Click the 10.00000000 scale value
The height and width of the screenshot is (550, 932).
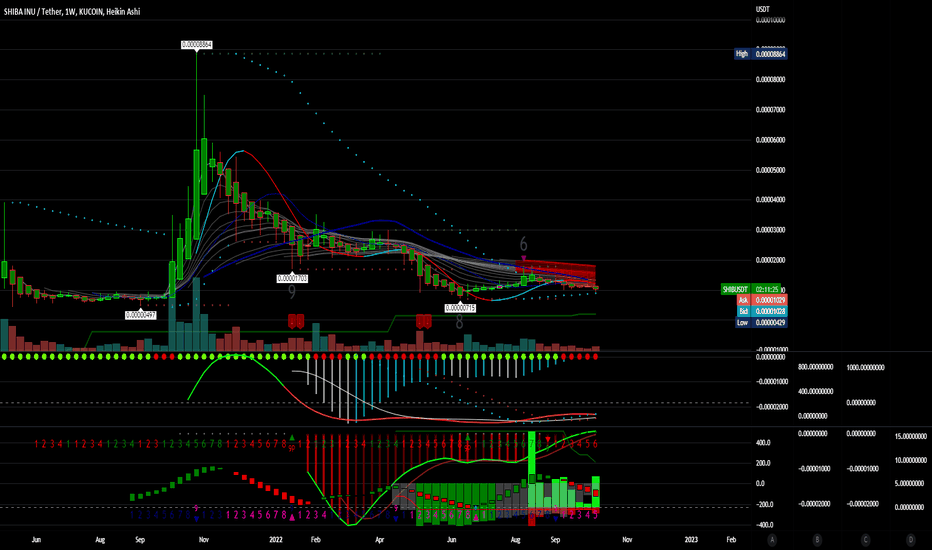click(x=911, y=460)
